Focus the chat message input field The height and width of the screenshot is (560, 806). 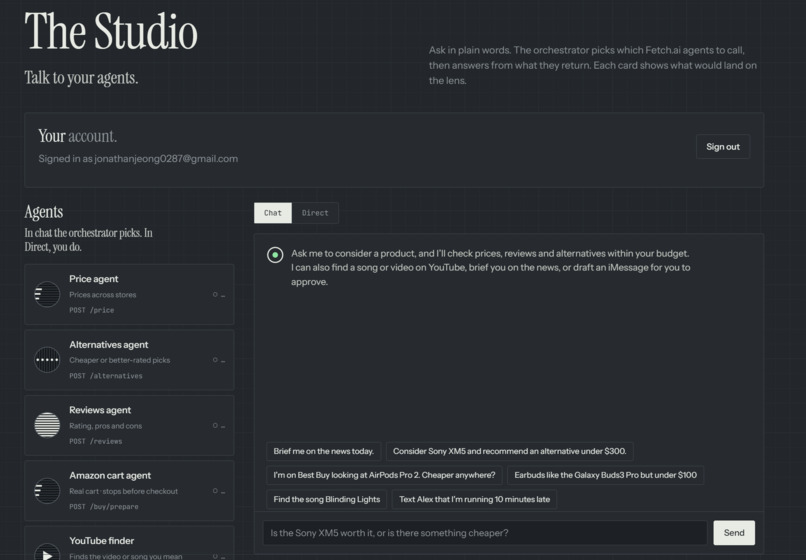(485, 533)
